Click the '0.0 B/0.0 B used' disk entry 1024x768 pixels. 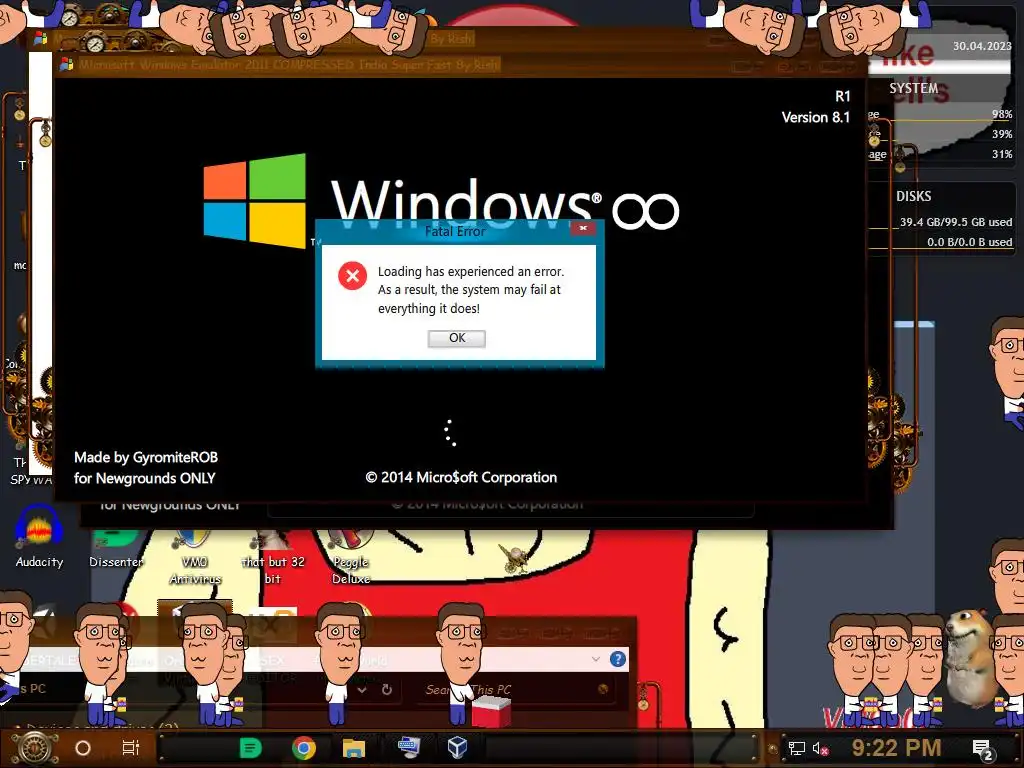coord(970,242)
